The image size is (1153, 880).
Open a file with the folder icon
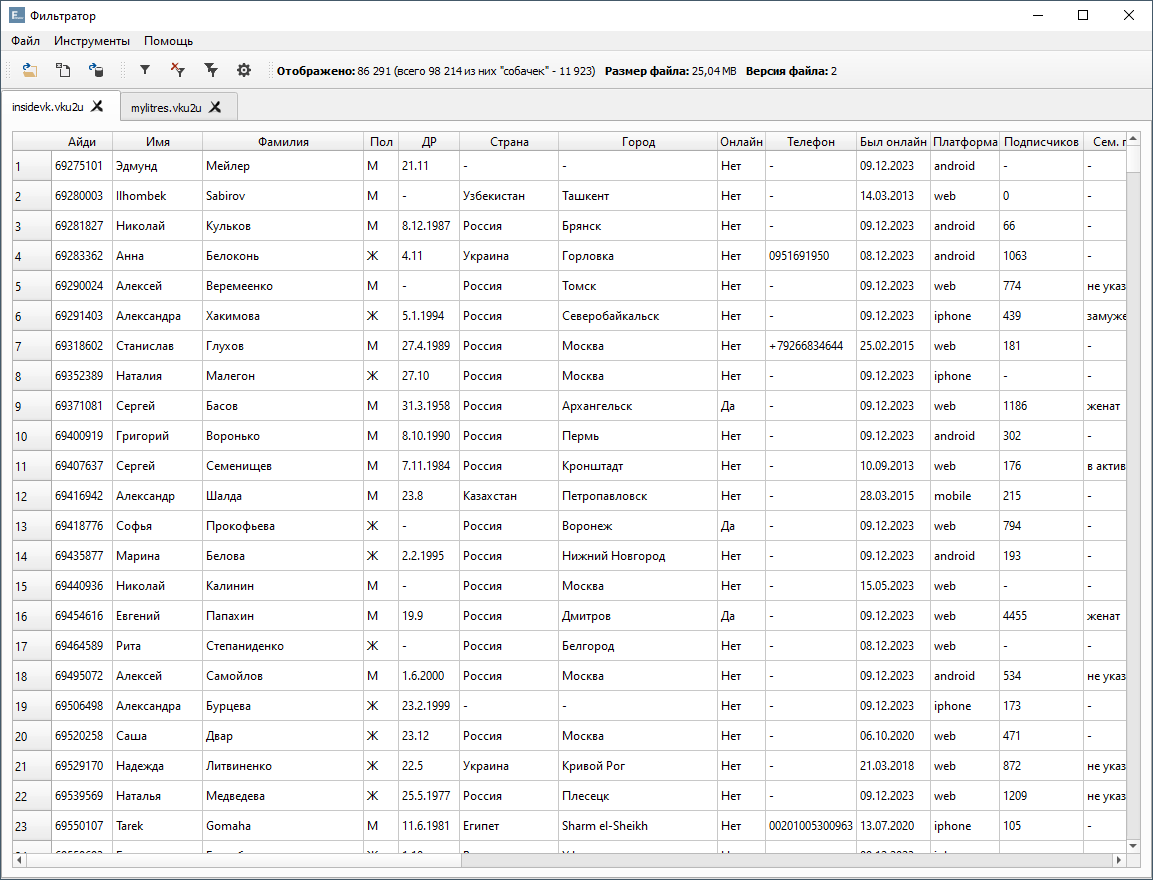coord(29,71)
